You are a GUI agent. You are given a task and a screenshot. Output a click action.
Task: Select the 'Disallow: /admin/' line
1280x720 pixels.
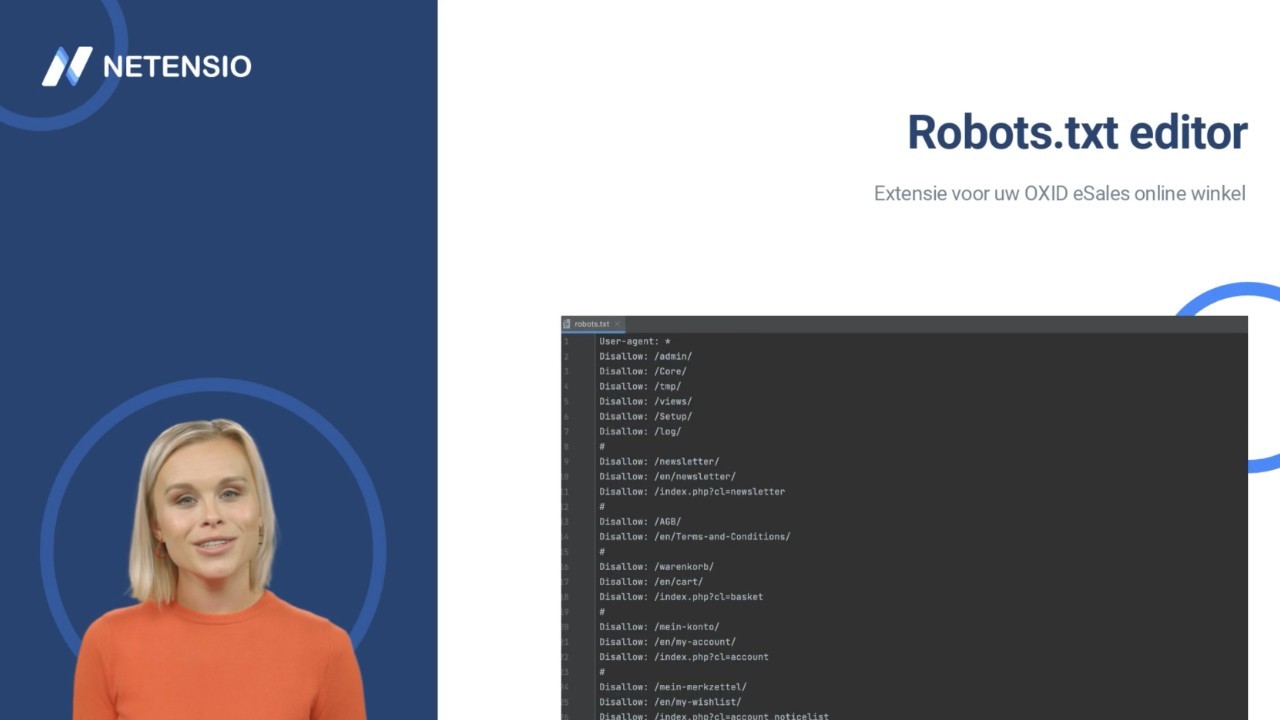pyautogui.click(x=645, y=356)
